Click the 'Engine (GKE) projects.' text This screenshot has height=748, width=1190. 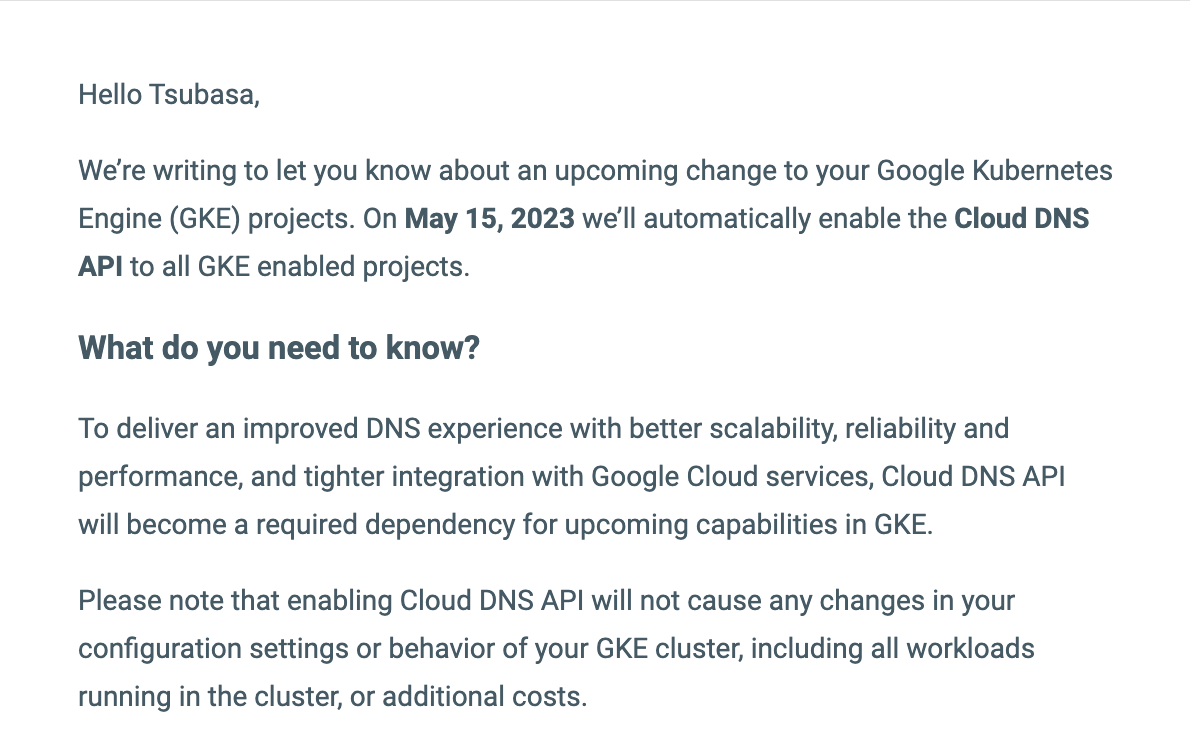click(x=217, y=219)
